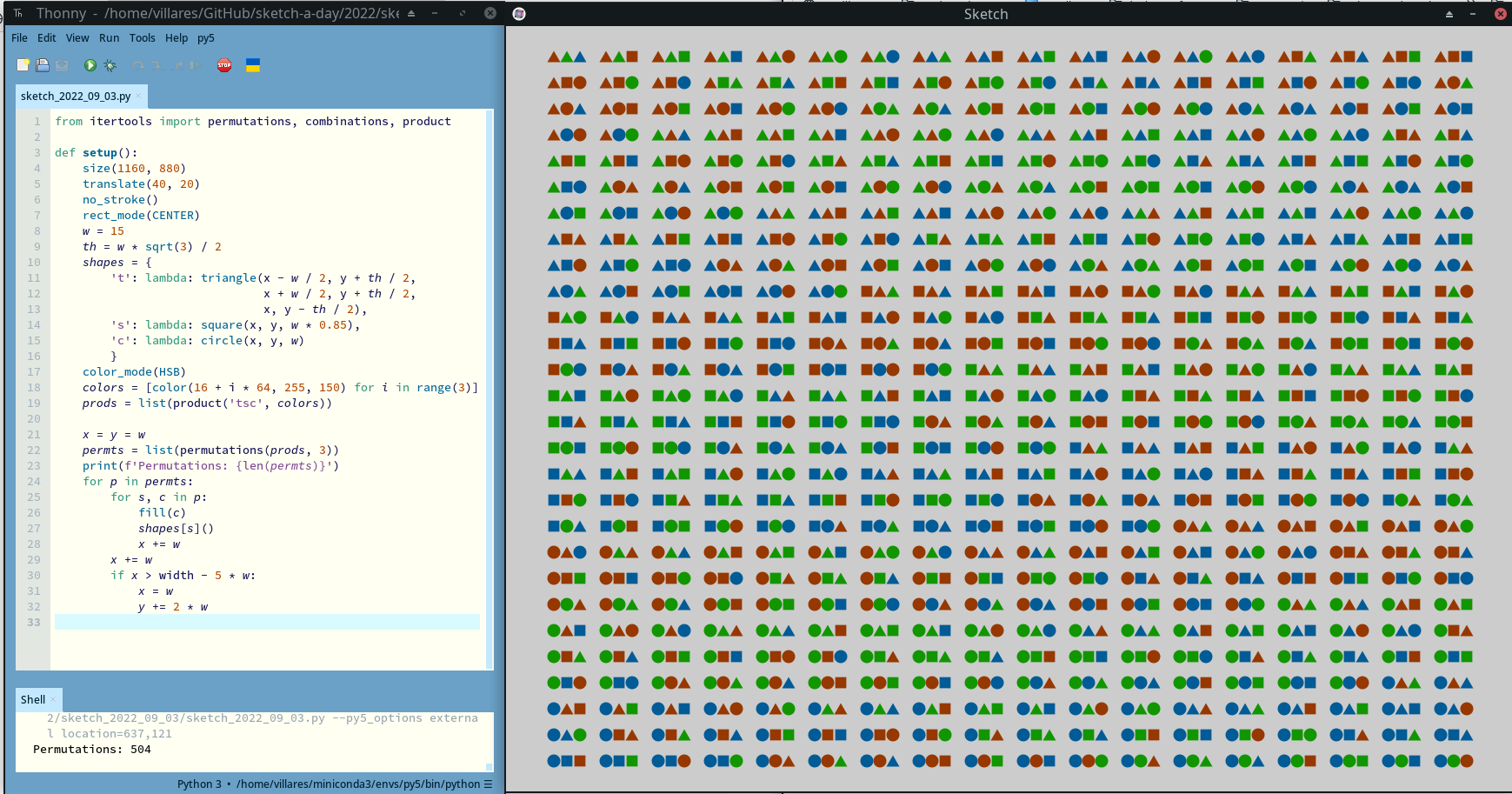The height and width of the screenshot is (794, 1512).
Task: Click the Open file toolbar icon
Action: [43, 65]
